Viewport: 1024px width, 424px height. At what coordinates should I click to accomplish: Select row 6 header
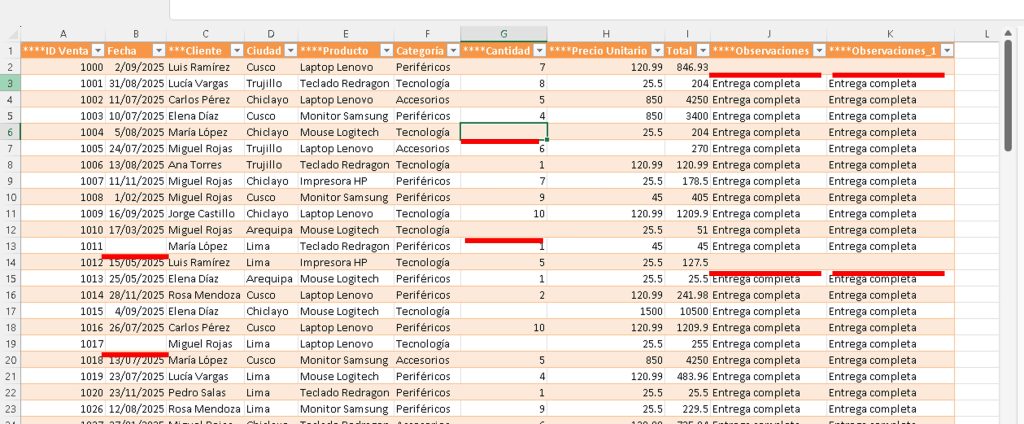tap(10, 132)
